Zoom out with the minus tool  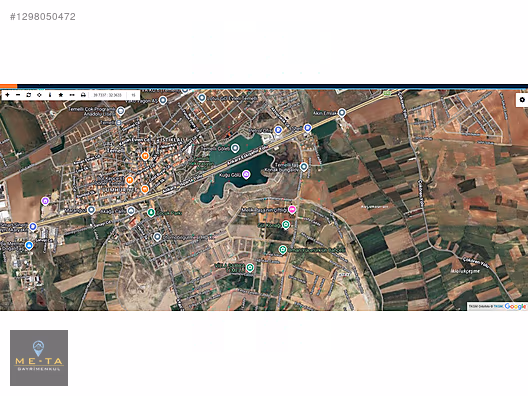pos(18,95)
